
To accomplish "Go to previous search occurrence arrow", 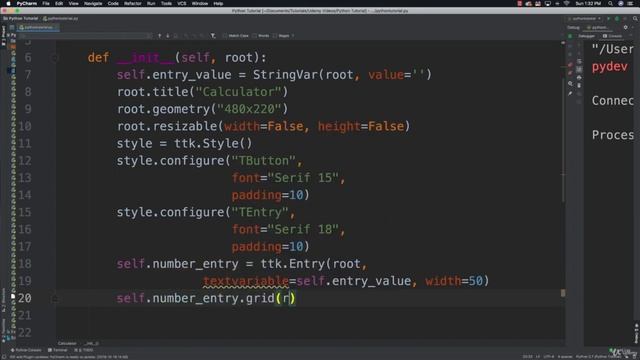I will pos(160,36).
